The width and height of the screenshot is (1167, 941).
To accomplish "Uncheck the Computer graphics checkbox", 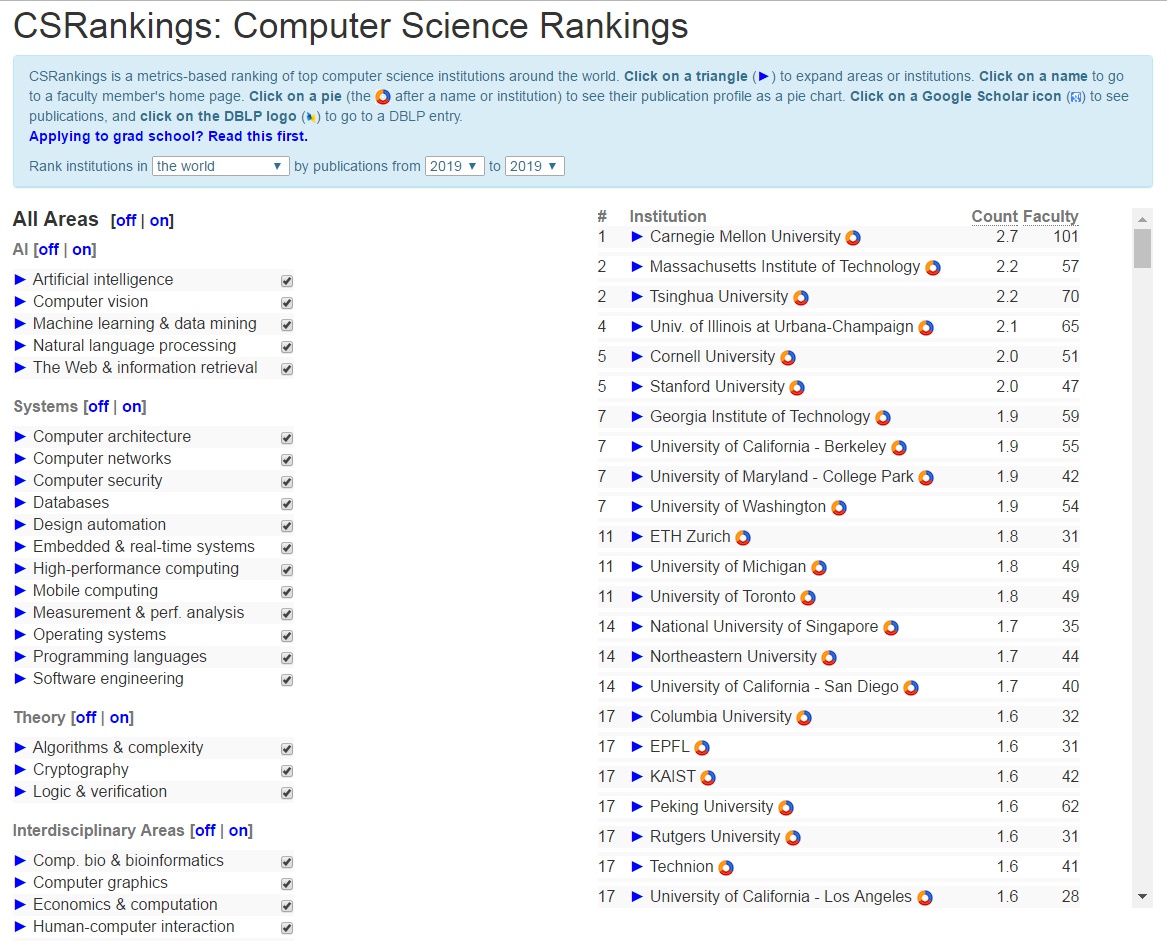I will point(287,884).
